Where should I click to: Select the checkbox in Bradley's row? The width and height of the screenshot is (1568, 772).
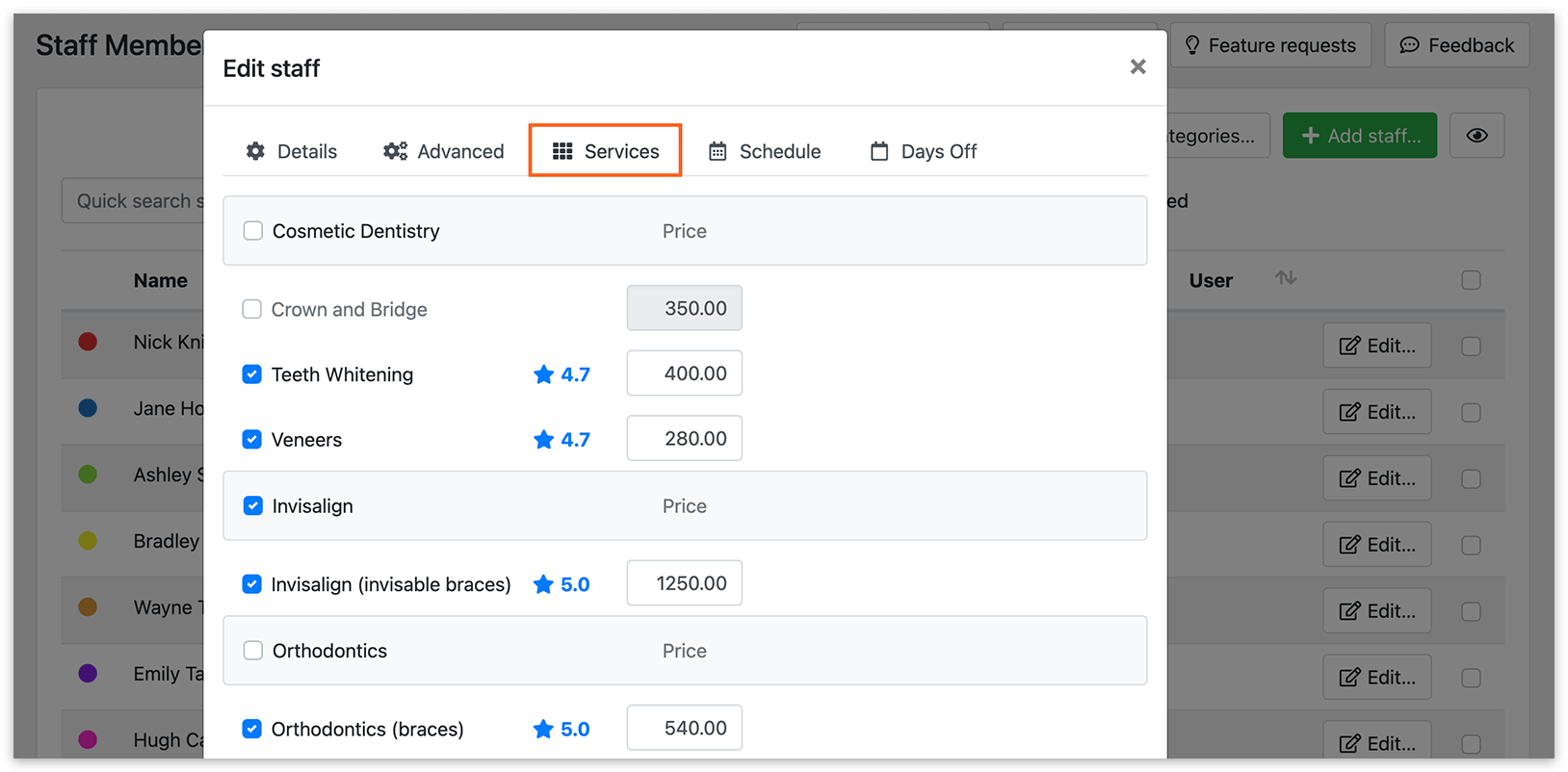click(x=1471, y=546)
